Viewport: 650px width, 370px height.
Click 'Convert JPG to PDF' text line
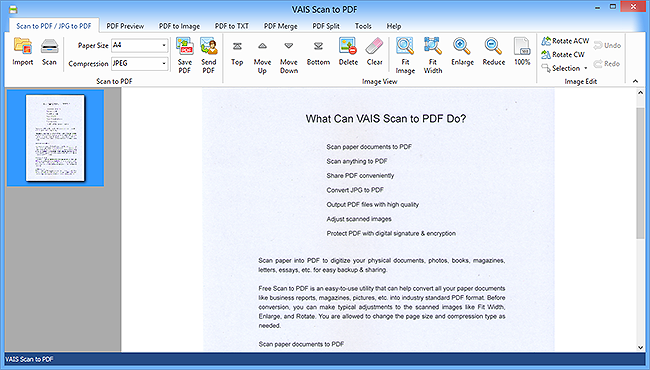tap(355, 190)
